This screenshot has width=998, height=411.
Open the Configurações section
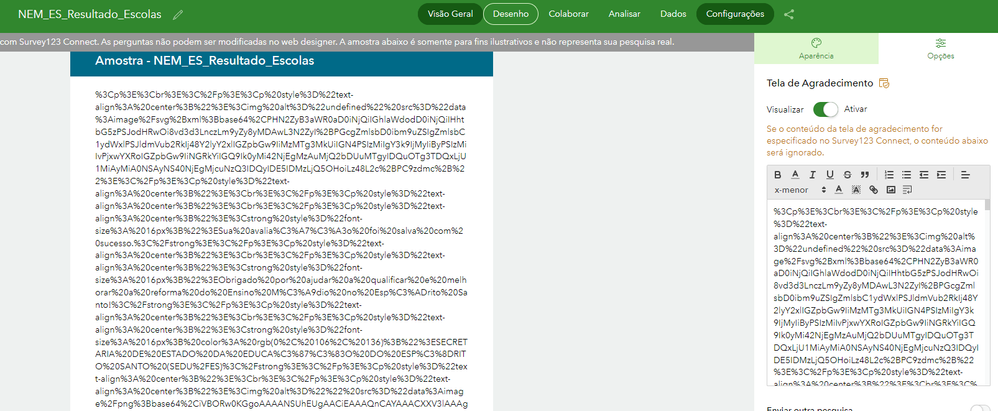735,14
